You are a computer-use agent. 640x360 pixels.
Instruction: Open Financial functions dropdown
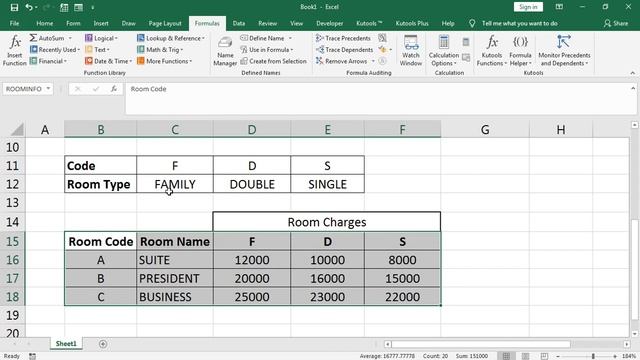48,61
